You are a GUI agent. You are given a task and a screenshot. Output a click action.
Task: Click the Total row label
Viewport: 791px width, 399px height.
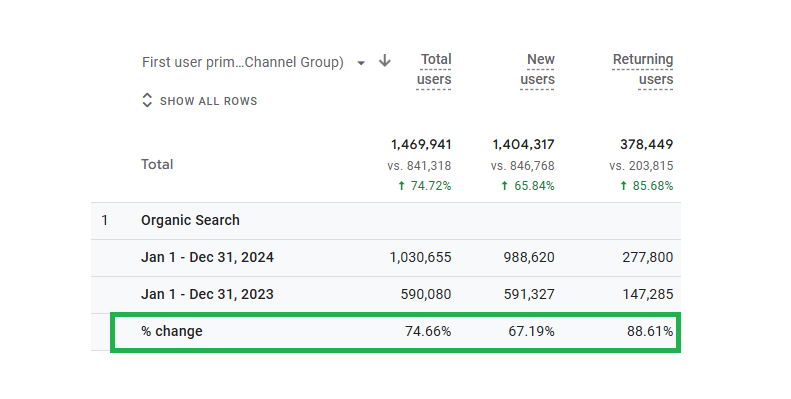tap(157, 164)
